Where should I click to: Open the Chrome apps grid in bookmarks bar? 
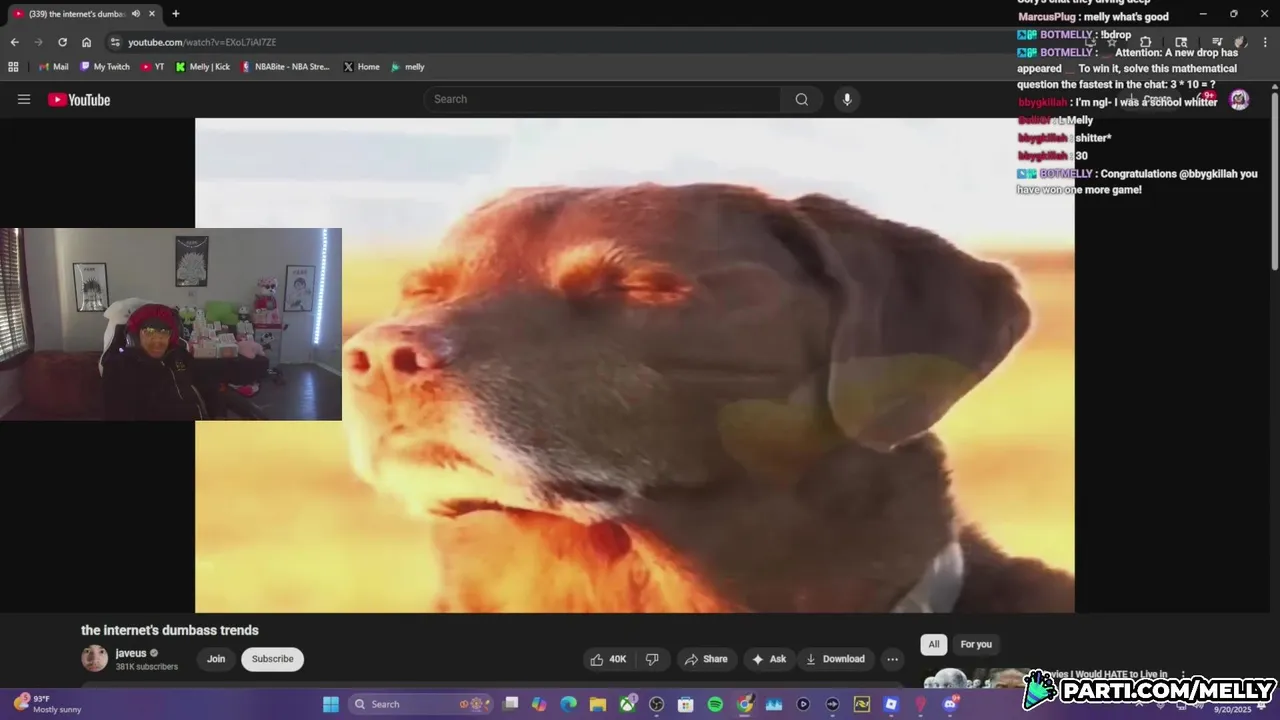[13, 67]
